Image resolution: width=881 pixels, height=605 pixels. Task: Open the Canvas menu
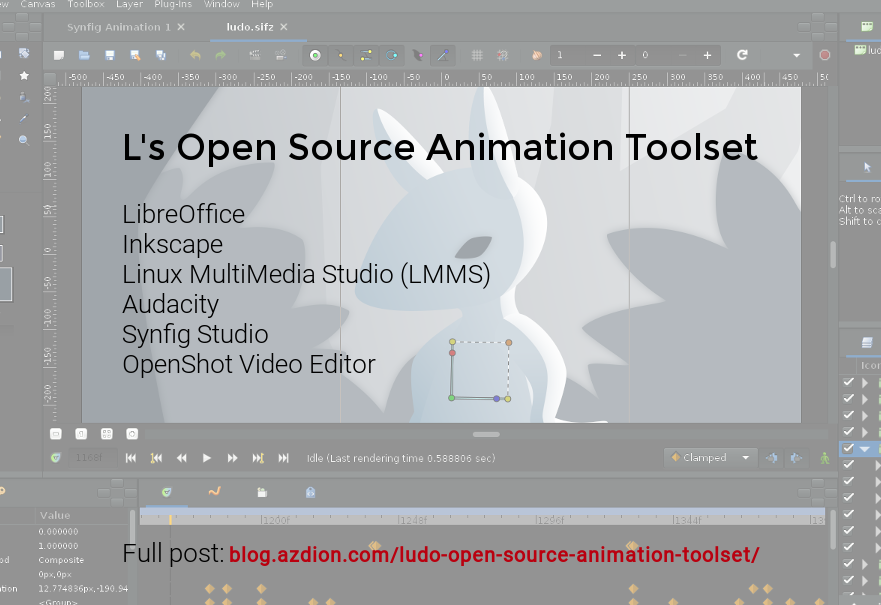38,4
